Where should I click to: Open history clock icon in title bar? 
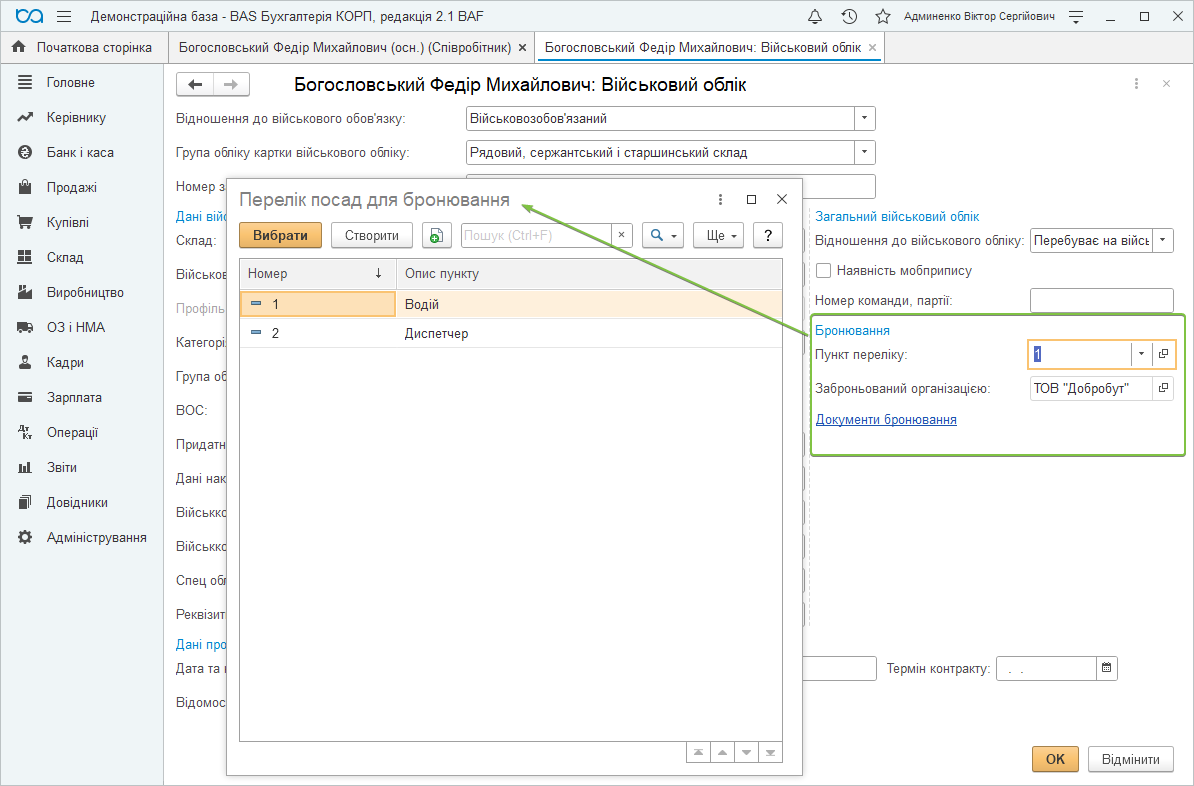click(x=849, y=17)
